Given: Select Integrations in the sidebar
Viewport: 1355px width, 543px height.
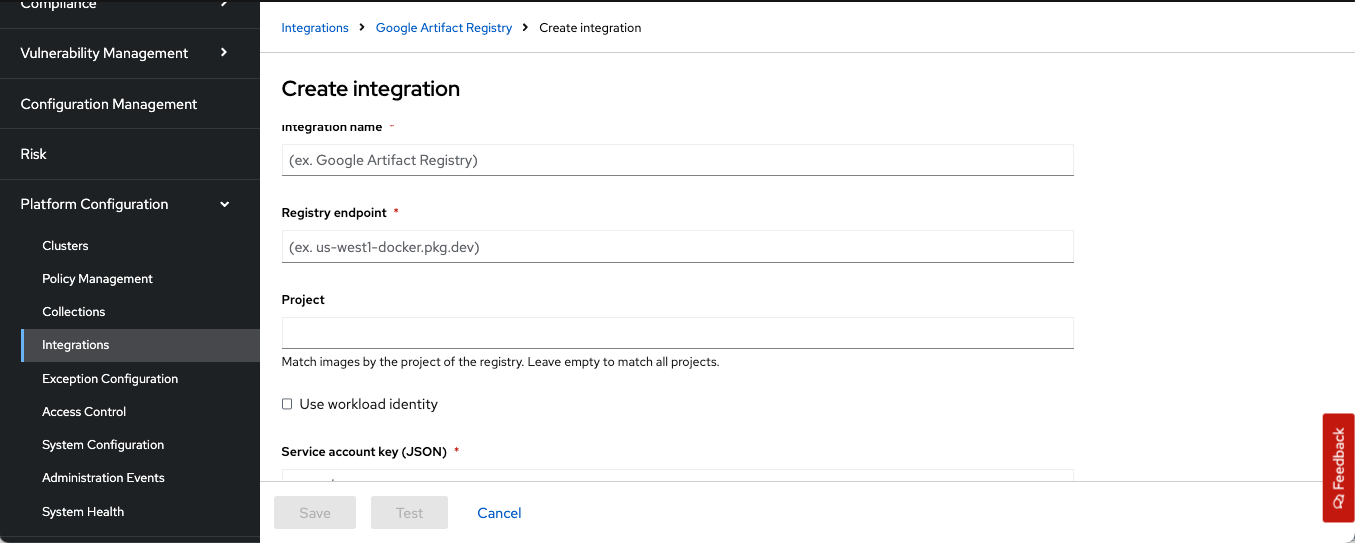Looking at the screenshot, I should (76, 345).
